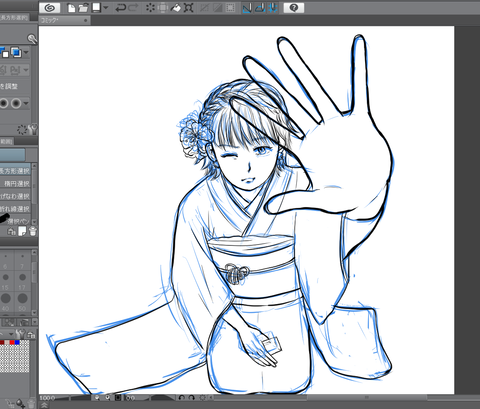
Task: Save the current canvas
Action: (96, 8)
